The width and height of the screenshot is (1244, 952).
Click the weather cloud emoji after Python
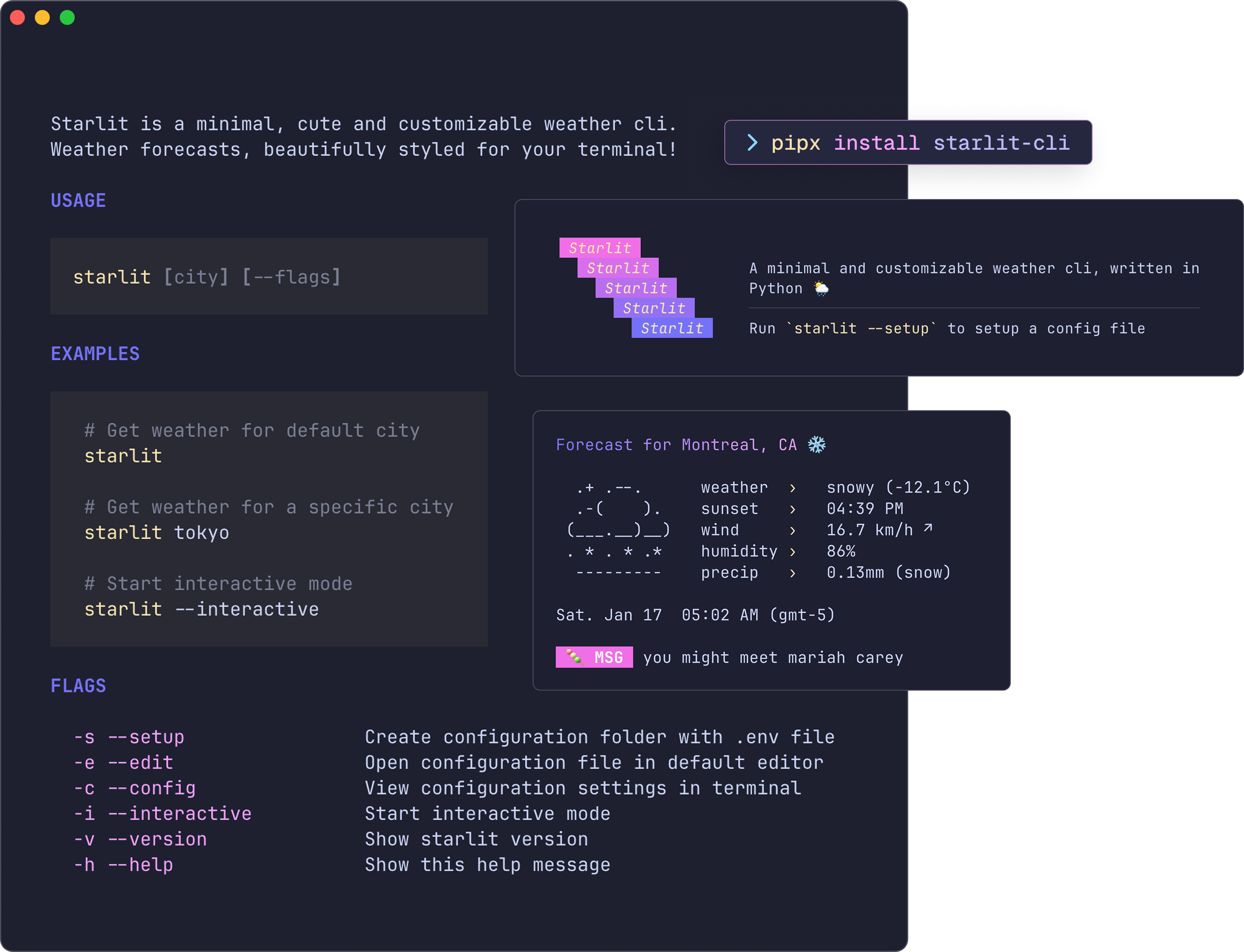(821, 289)
